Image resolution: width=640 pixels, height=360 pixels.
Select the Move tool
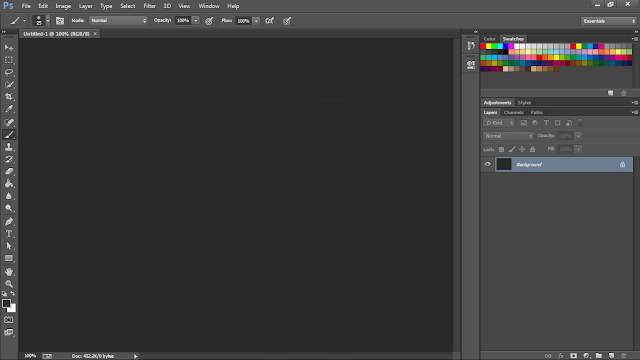9,48
